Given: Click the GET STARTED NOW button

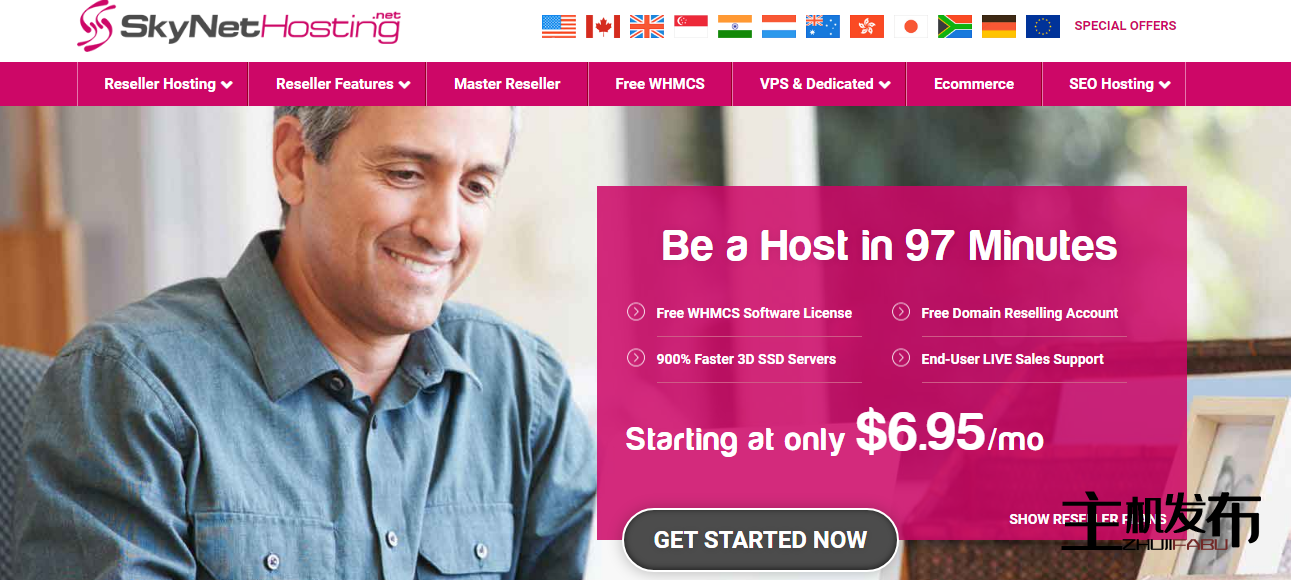Looking at the screenshot, I should [760, 540].
